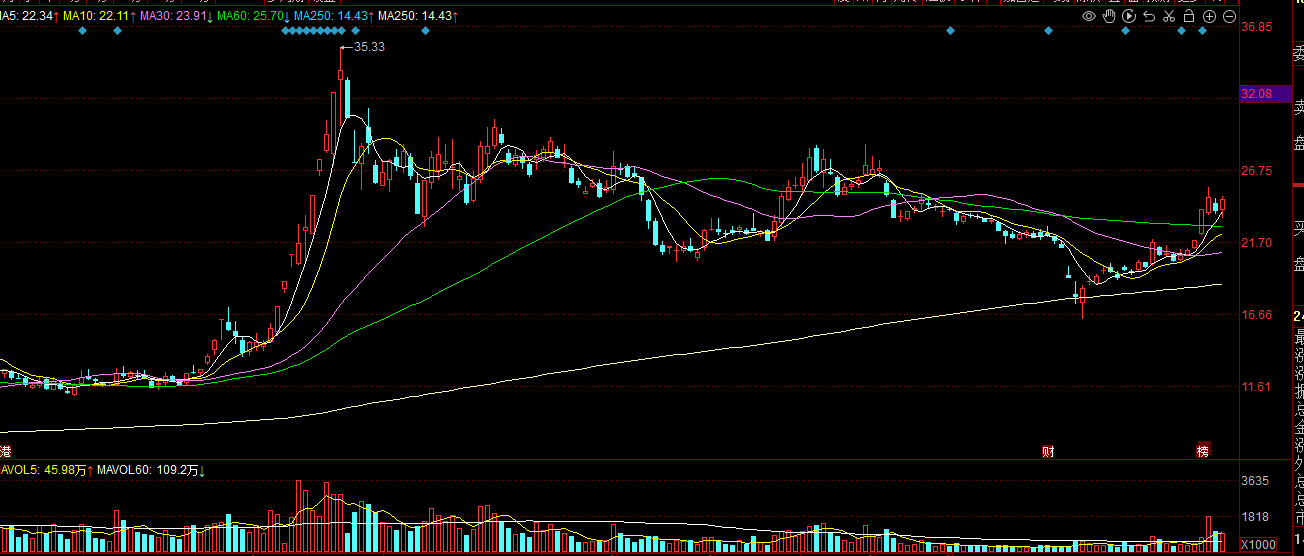This screenshot has height=556, width=1304.
Task: Click the undo arrow icon
Action: tap(1149, 16)
